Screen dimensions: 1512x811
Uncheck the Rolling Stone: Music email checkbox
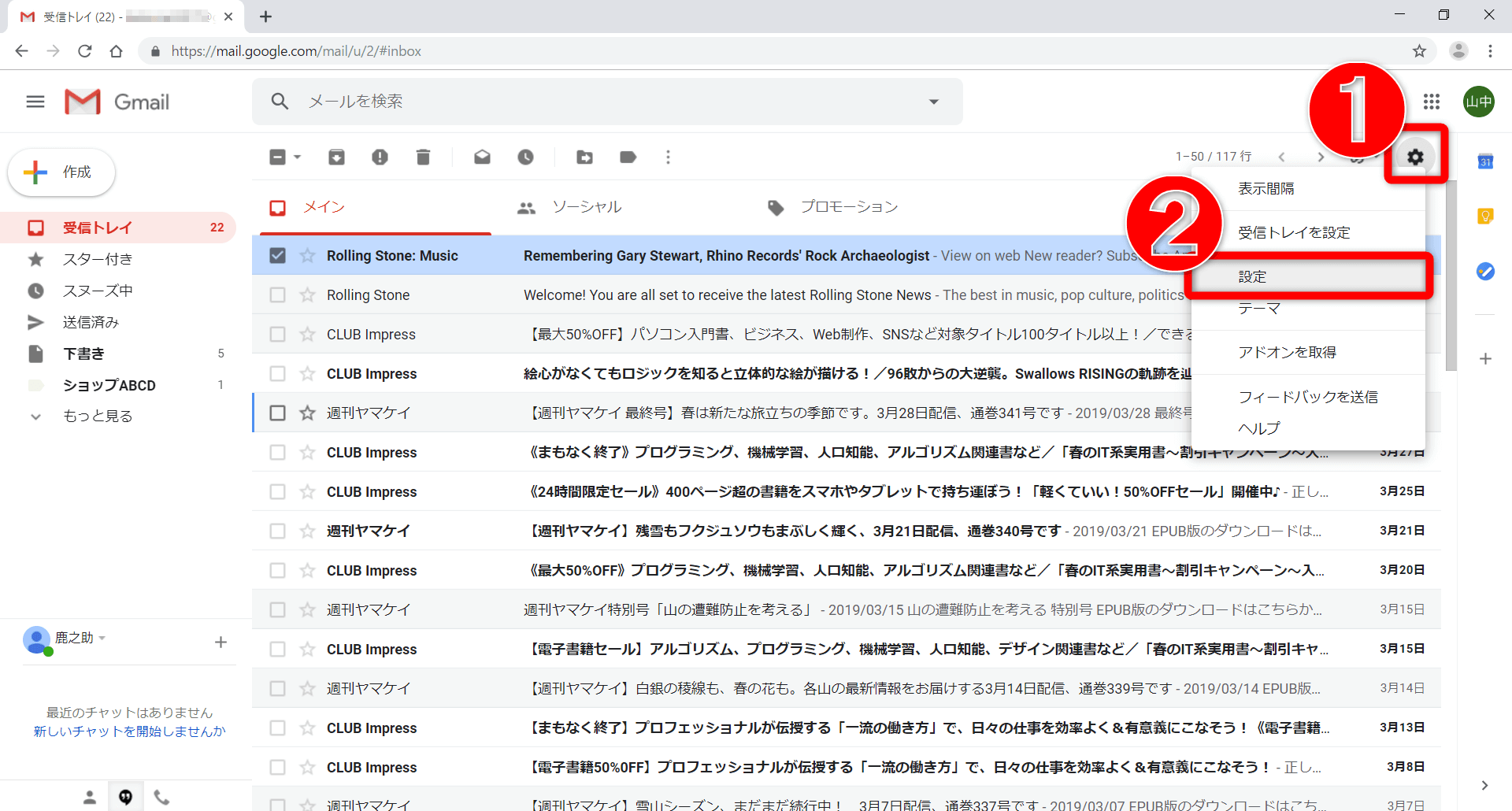(277, 255)
